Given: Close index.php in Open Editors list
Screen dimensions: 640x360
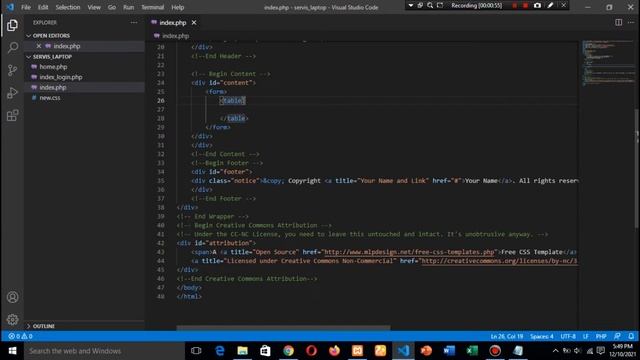Looking at the screenshot, I should 39,46.
